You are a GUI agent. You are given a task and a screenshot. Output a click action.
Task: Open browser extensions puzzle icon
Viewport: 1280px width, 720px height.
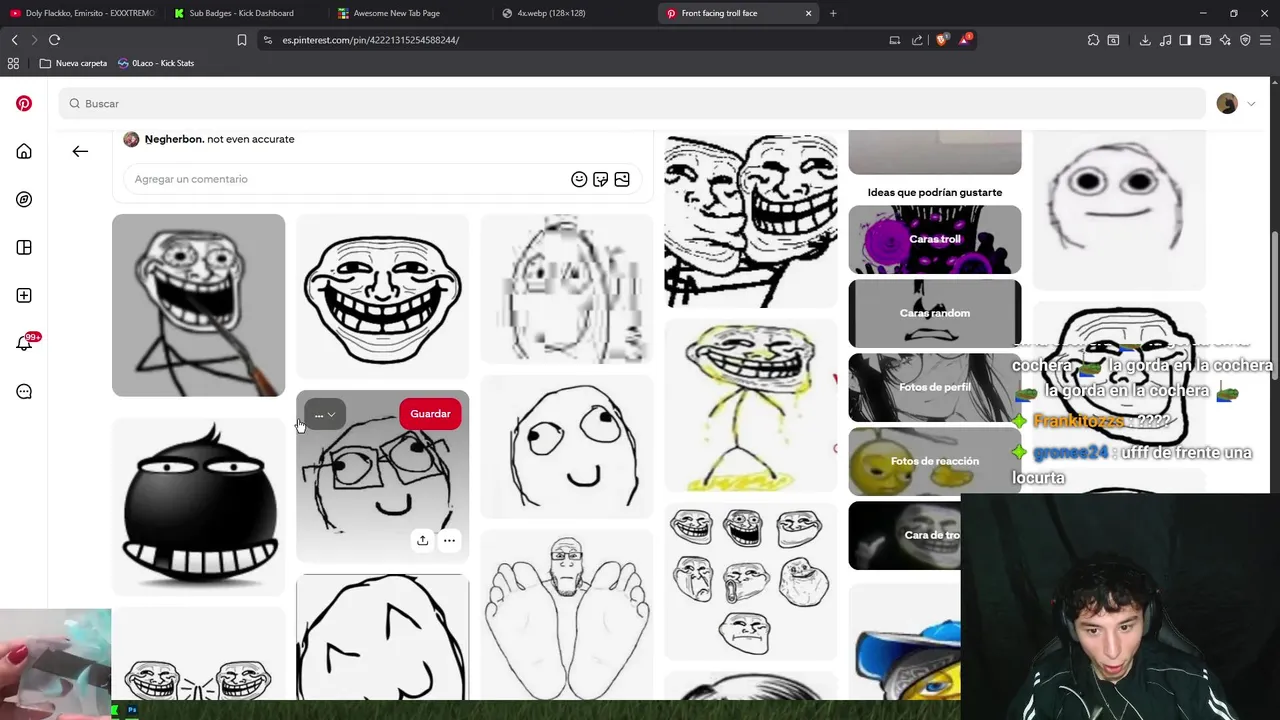point(1093,40)
